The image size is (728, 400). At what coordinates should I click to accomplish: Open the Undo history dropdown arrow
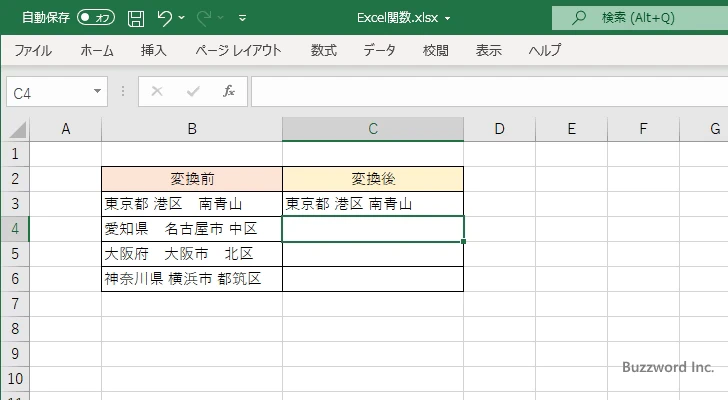coord(186,18)
